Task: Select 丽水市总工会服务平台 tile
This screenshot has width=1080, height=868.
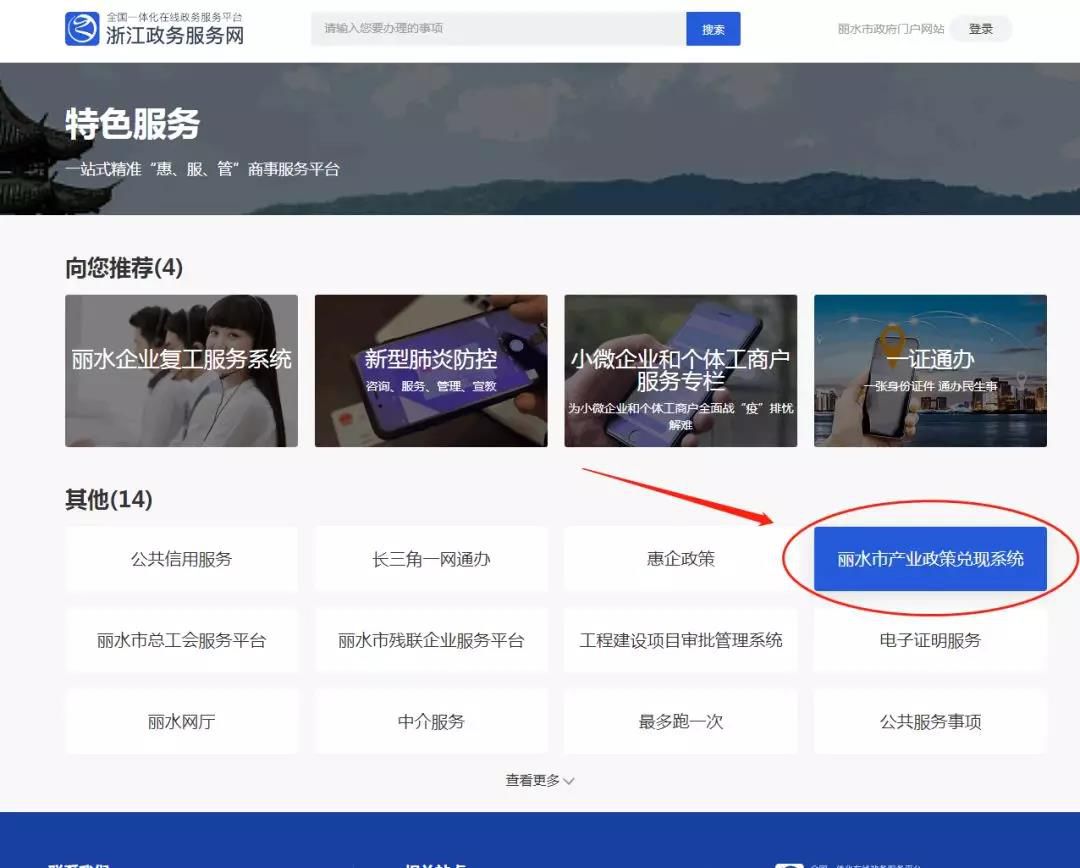Action: coord(182,640)
